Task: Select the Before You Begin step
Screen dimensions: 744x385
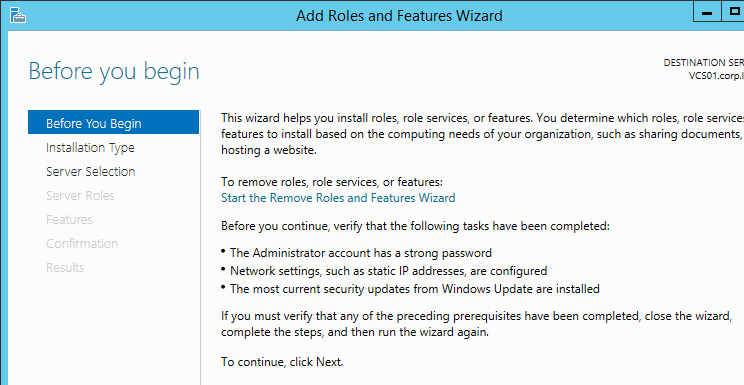Action: pos(113,122)
